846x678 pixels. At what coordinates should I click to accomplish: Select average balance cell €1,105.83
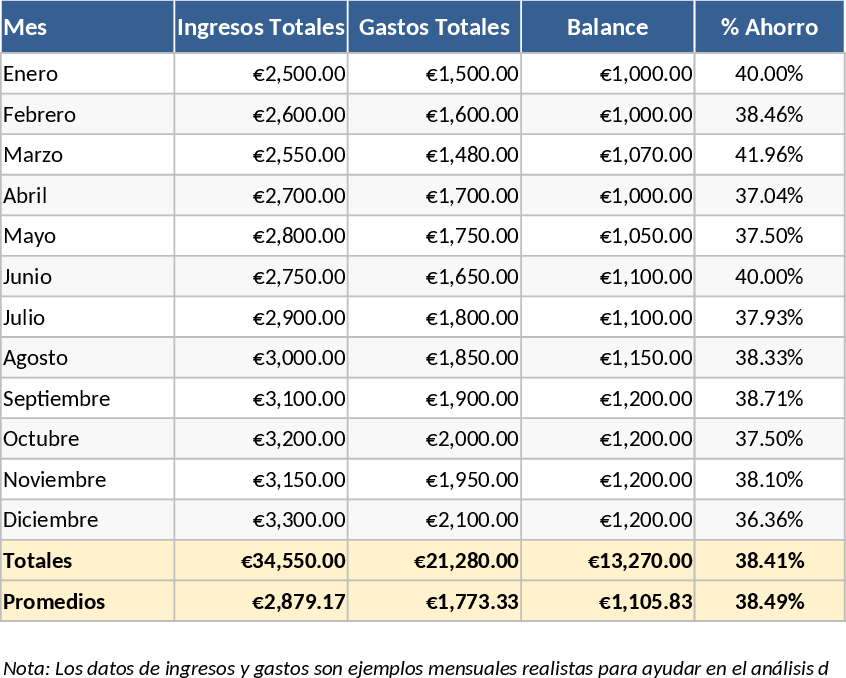tap(607, 602)
